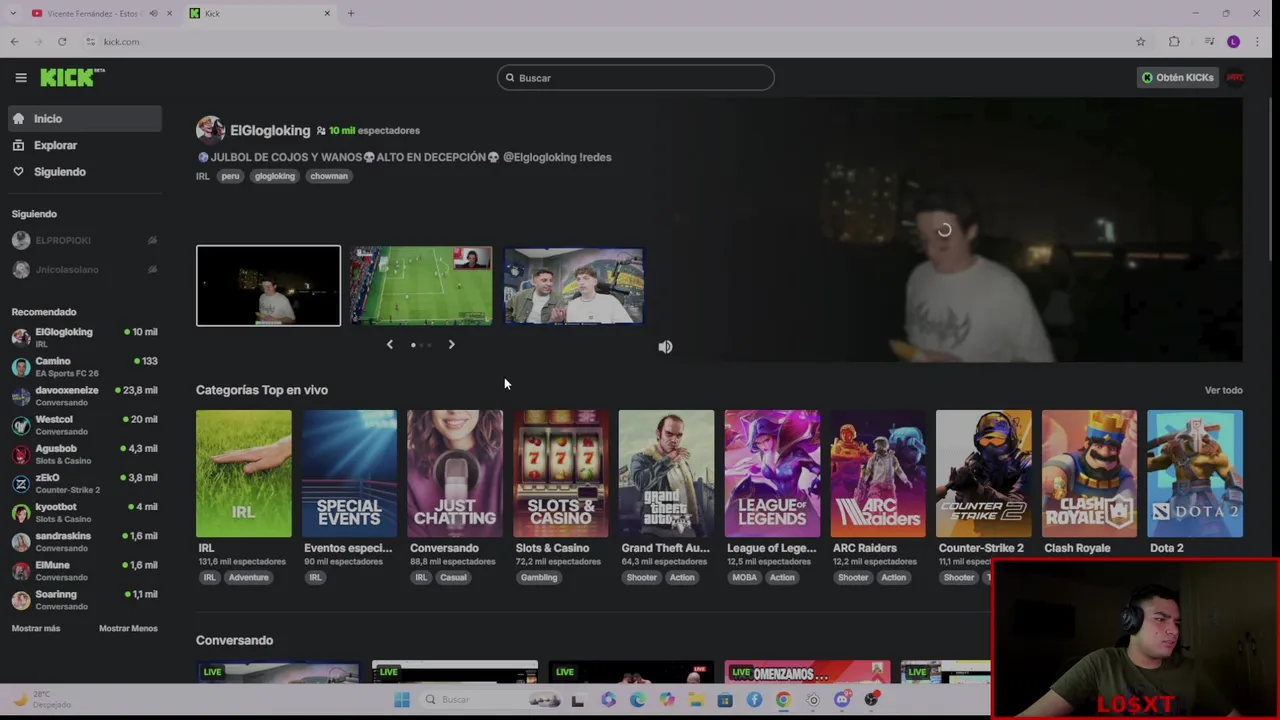1280x720 pixels.
Task: Open the Slots & Casino category card
Action: pyautogui.click(x=561, y=474)
